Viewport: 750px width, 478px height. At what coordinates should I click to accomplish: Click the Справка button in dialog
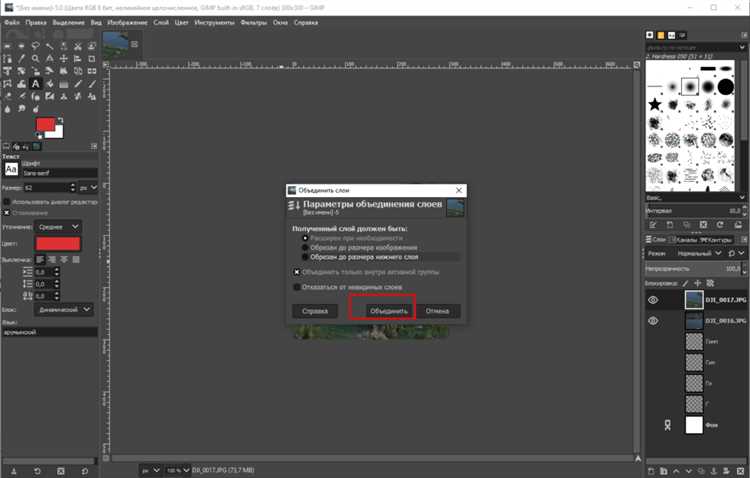[x=315, y=311]
